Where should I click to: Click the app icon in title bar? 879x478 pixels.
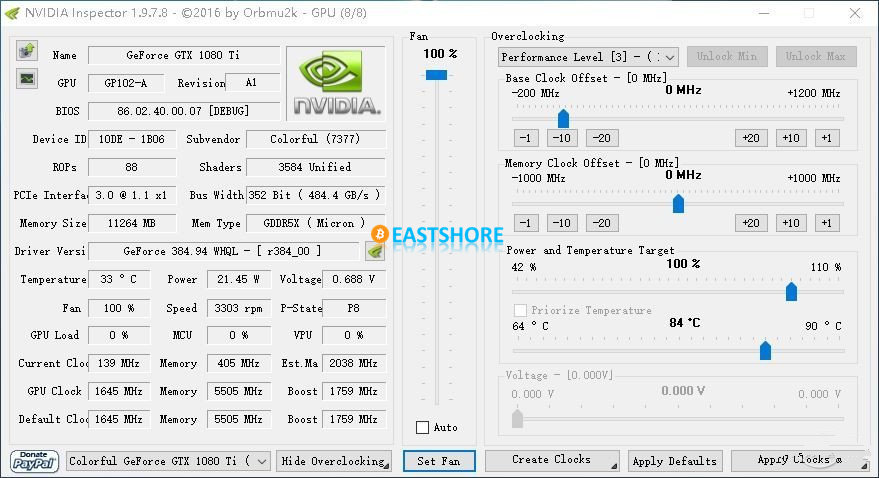[x=12, y=13]
